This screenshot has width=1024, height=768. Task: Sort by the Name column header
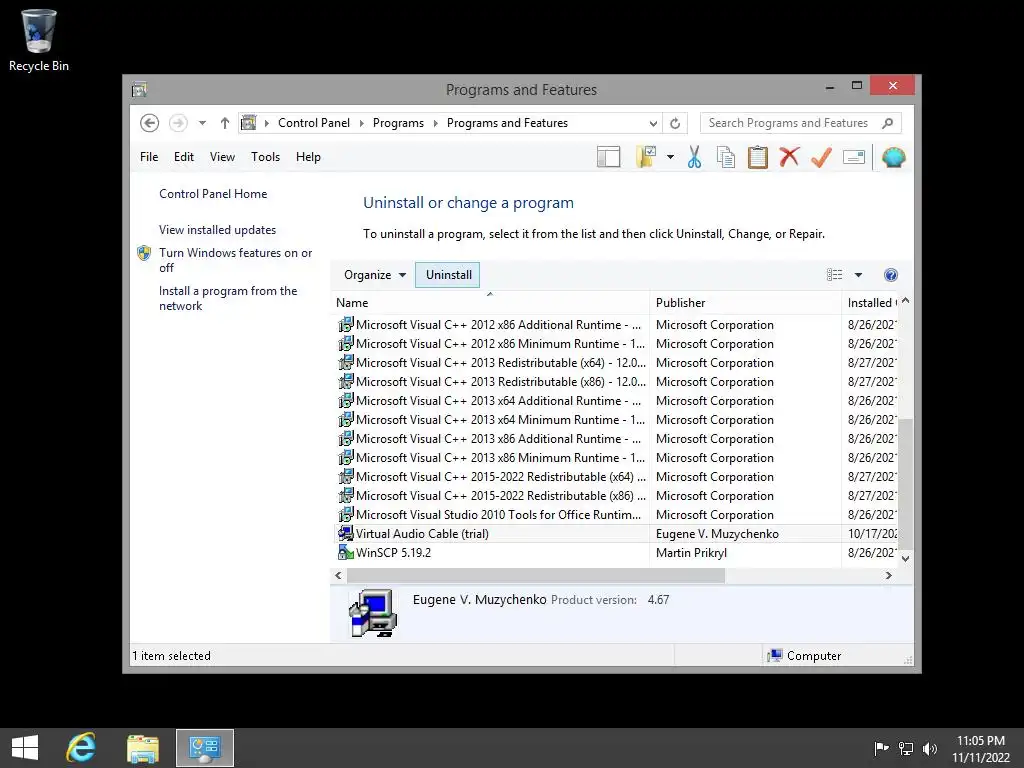(490, 302)
